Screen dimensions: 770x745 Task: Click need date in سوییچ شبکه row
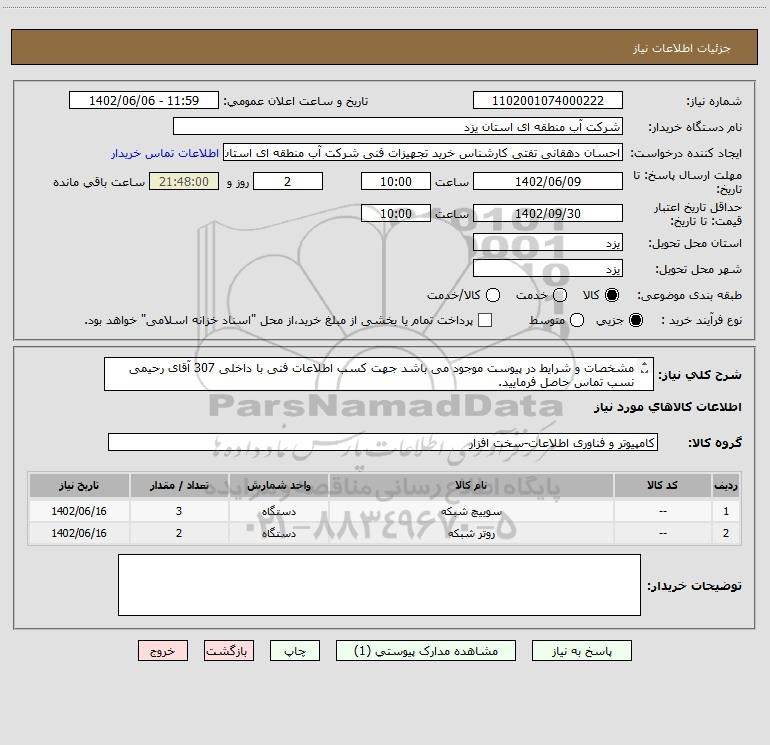(x=79, y=511)
